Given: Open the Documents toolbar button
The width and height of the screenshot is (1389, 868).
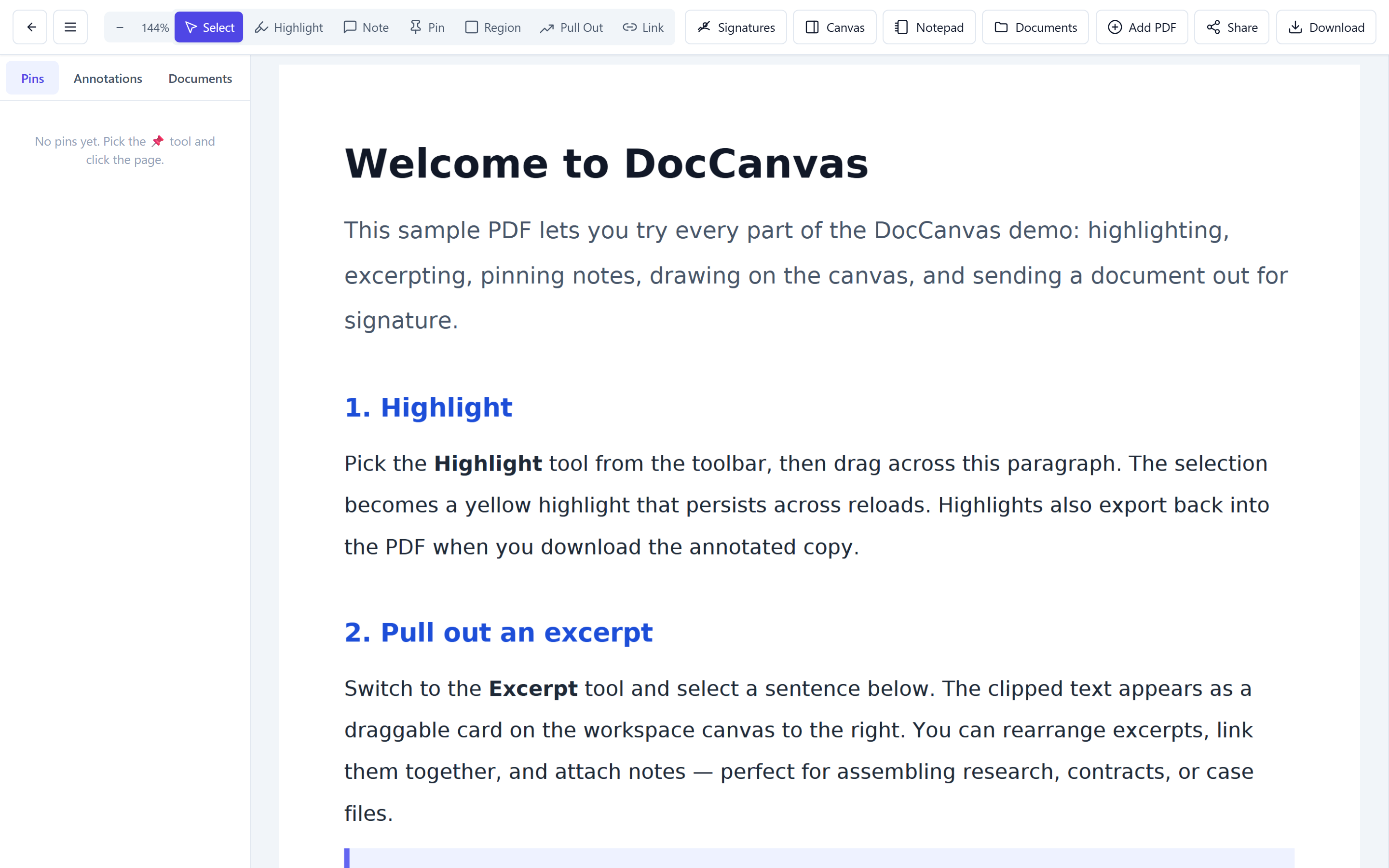Looking at the screenshot, I should click(x=1035, y=27).
